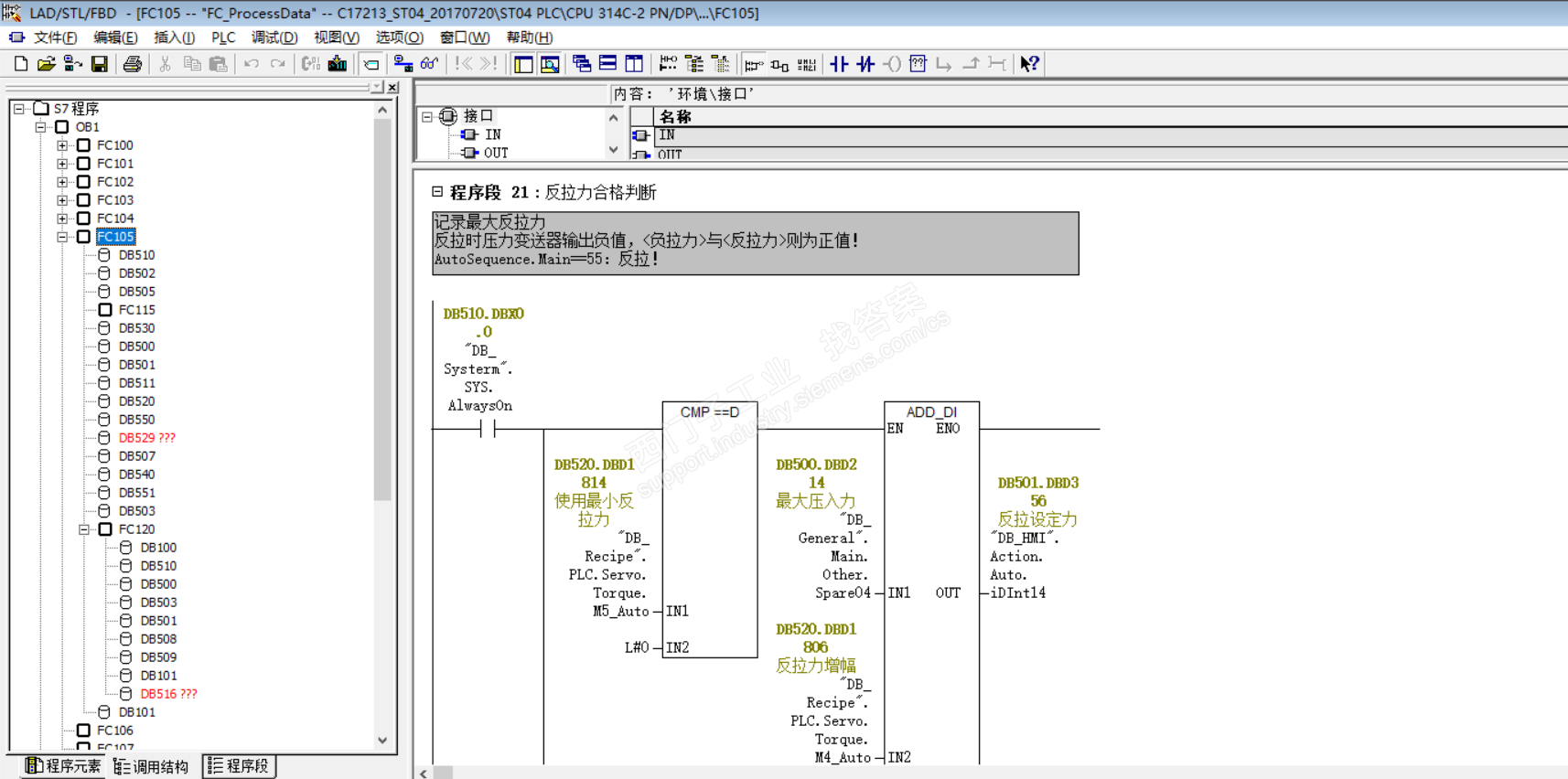Open the 编辑(E) menu
1568x779 pixels.
(x=115, y=37)
